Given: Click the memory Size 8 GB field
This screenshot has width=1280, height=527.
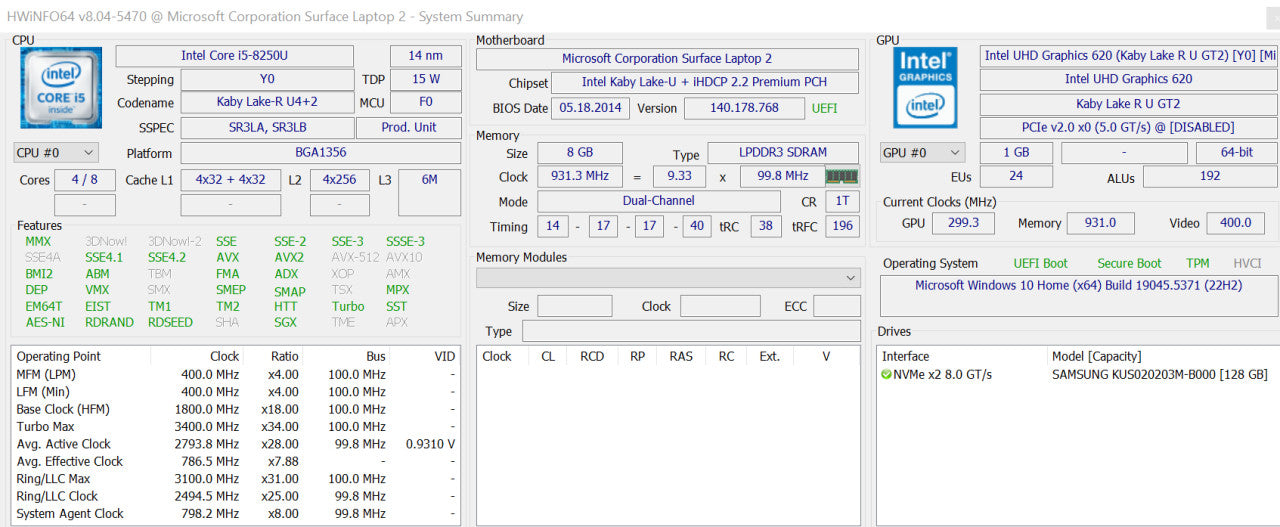Looking at the screenshot, I should click(580, 153).
